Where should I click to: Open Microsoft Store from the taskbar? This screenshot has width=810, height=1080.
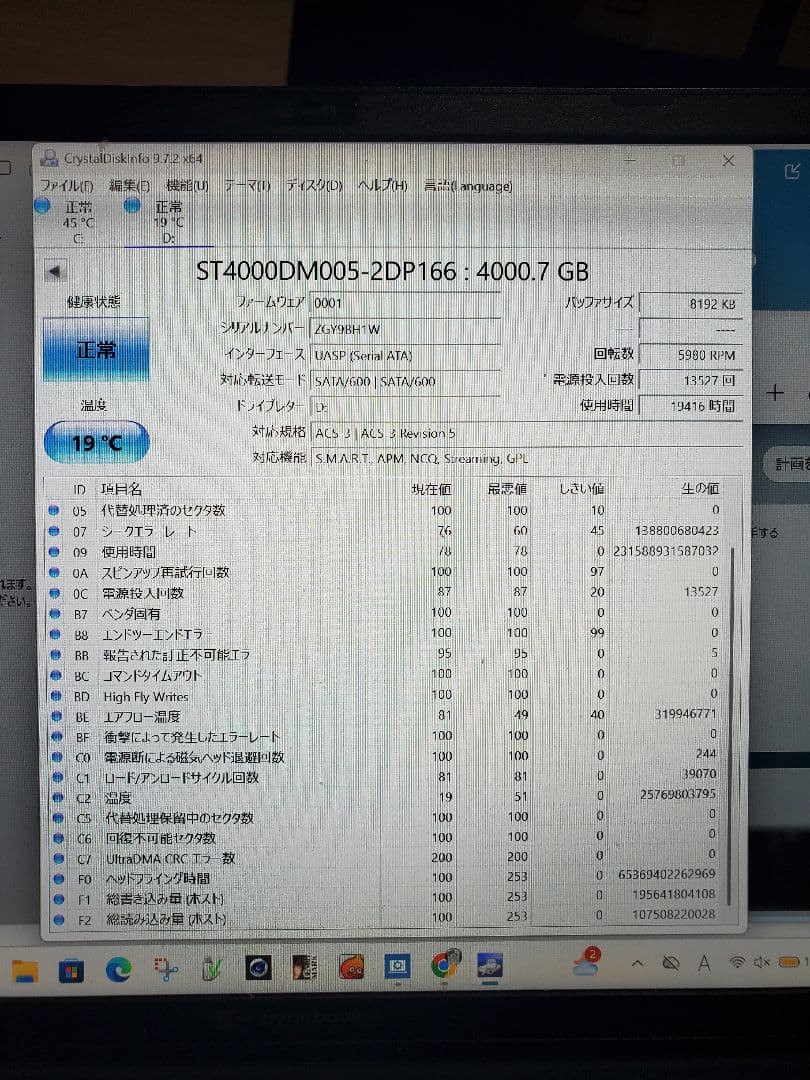pyautogui.click(x=71, y=970)
